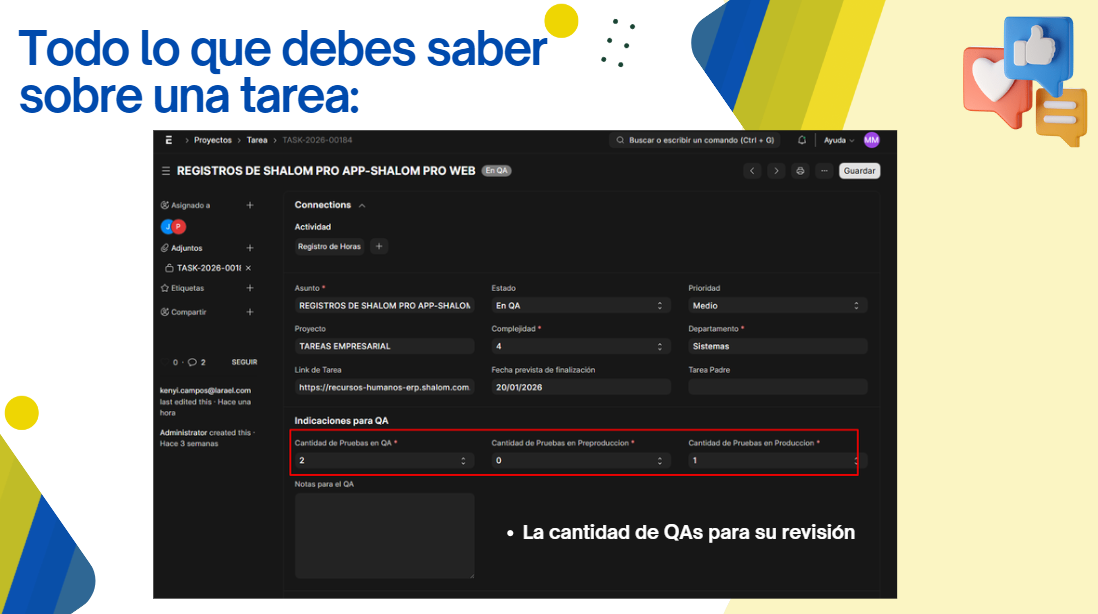Click the Notas para el QA text area
Image resolution: width=1098 pixels, height=614 pixels.
(384, 535)
